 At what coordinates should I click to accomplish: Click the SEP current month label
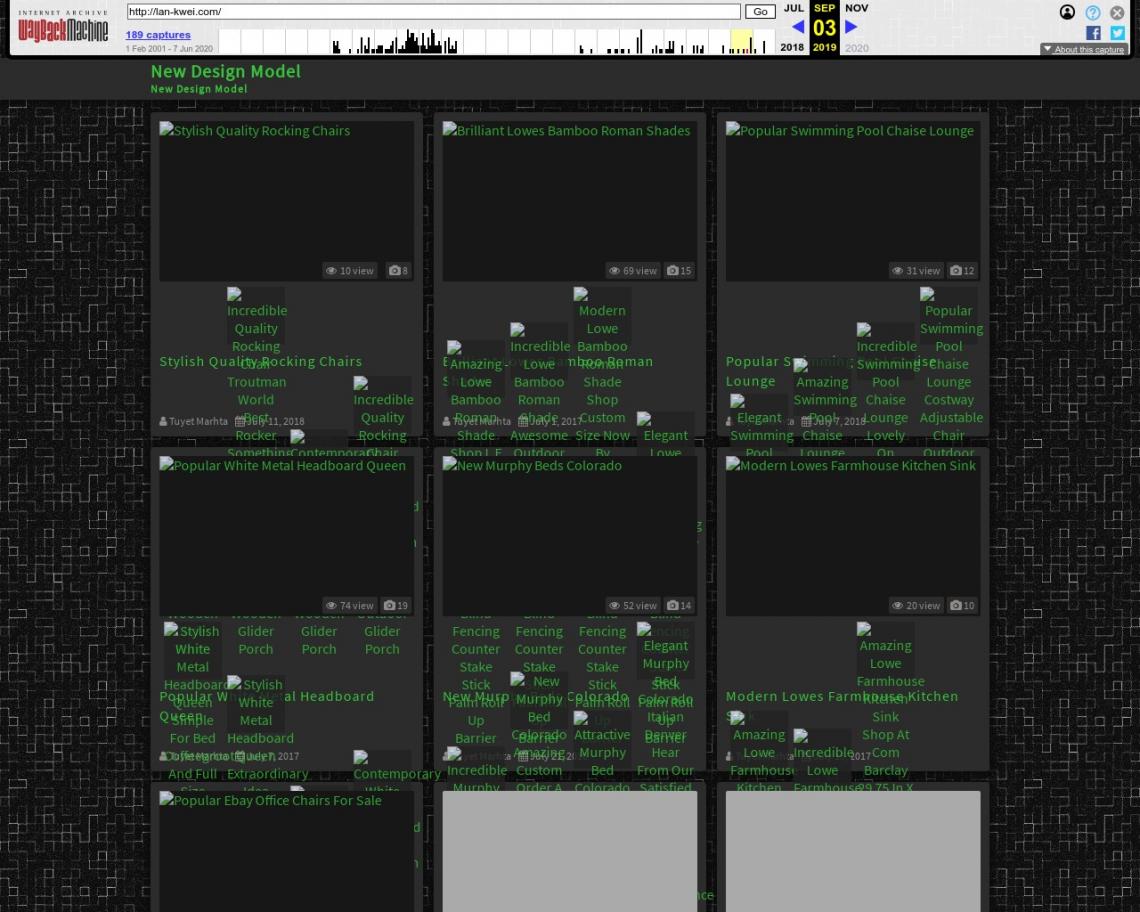824,8
